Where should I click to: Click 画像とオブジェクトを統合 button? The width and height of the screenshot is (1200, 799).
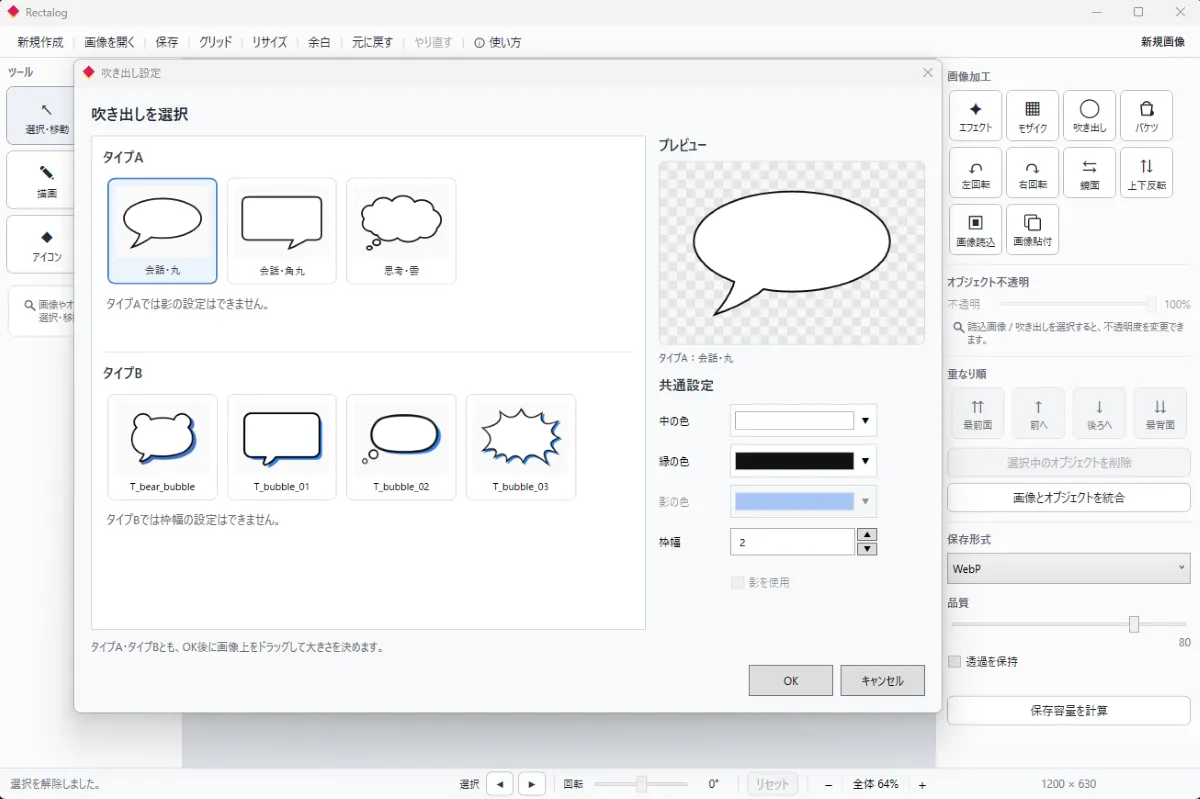[x=1068, y=498]
